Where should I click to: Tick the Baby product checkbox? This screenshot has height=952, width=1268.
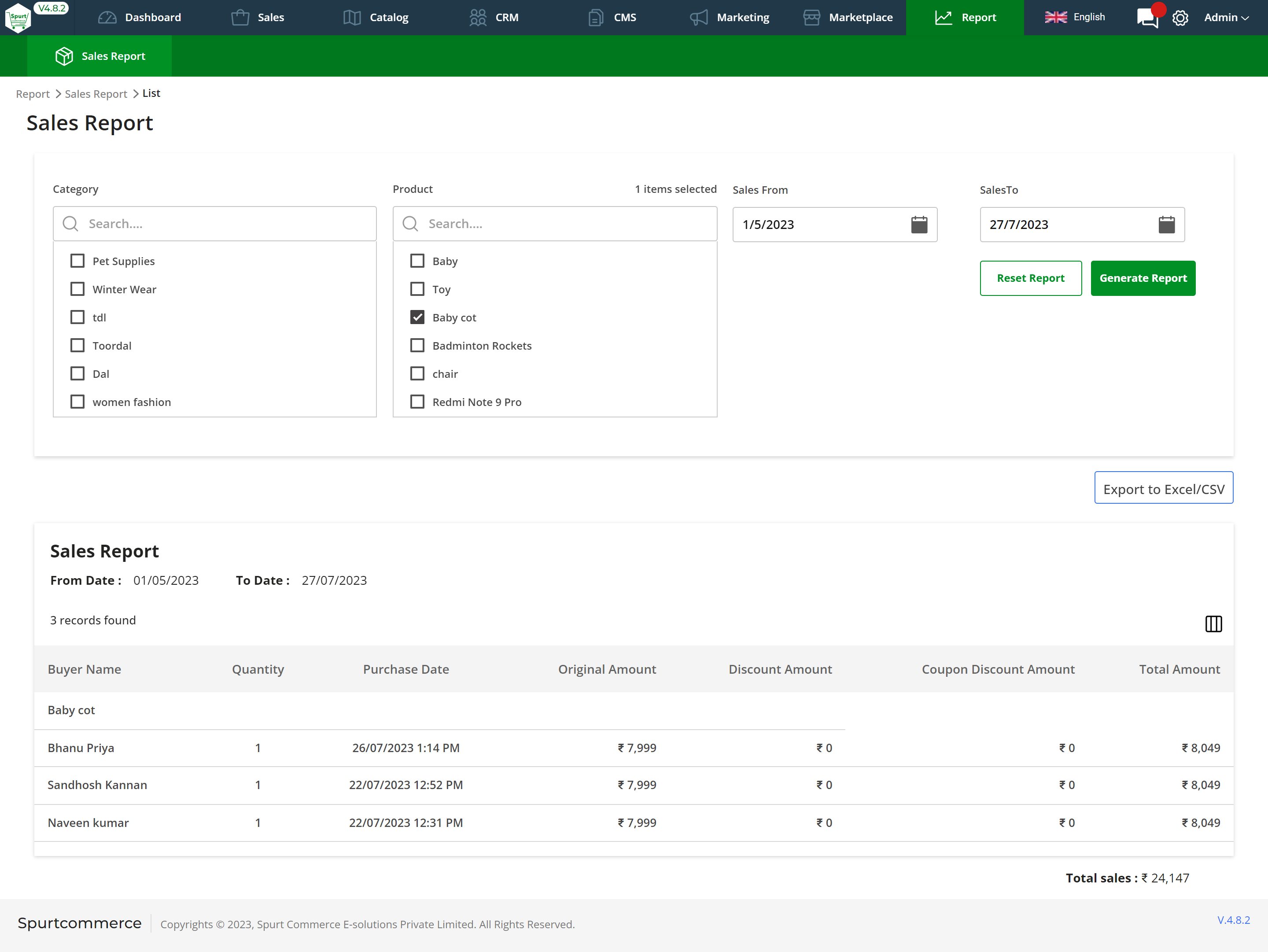click(417, 261)
